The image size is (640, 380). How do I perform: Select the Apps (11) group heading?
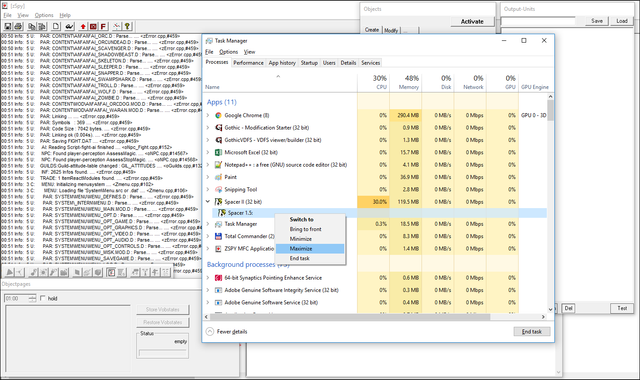222,102
